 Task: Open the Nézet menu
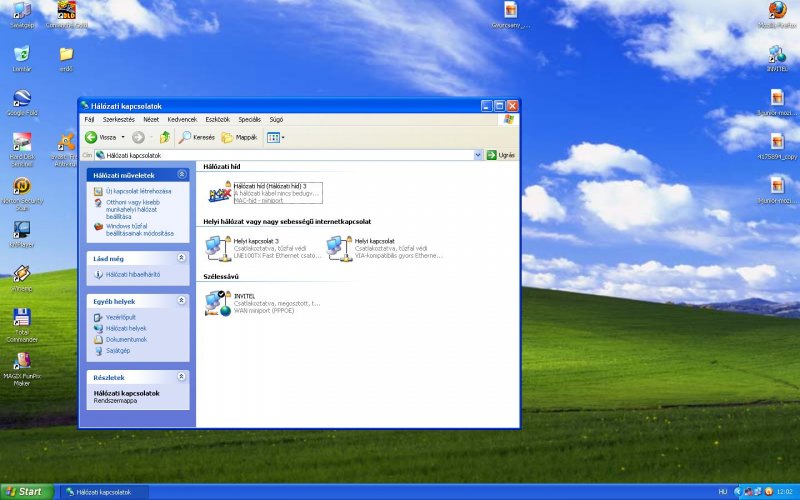(x=151, y=119)
